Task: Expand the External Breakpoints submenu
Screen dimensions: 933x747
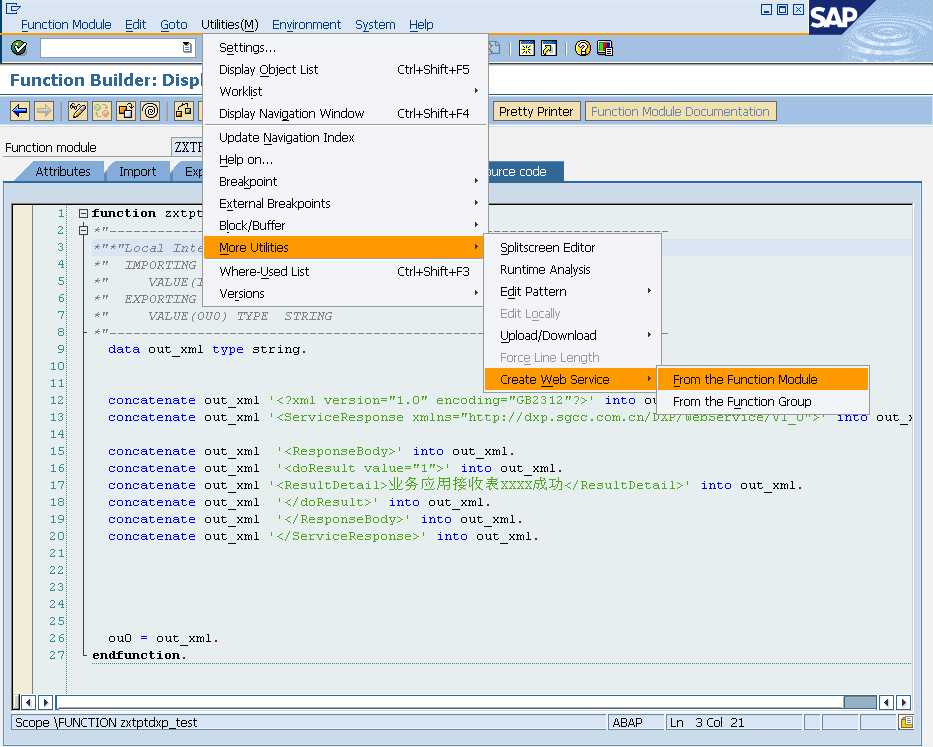Action: pos(344,204)
